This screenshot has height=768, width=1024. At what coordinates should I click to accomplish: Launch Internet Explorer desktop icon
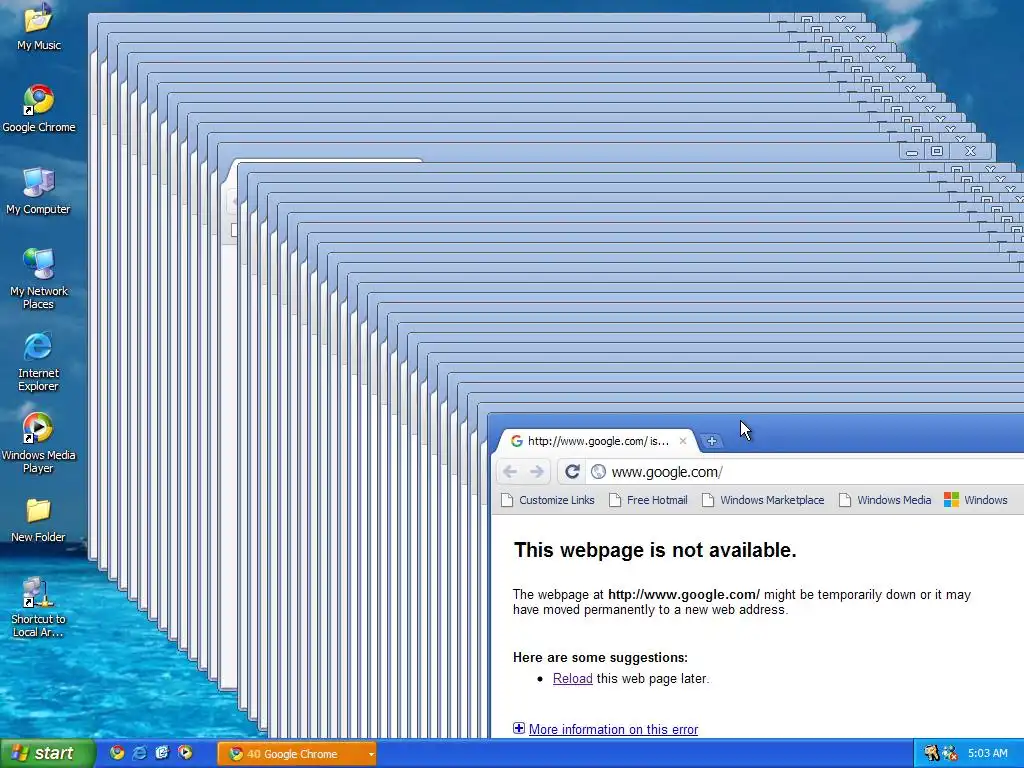(39, 361)
